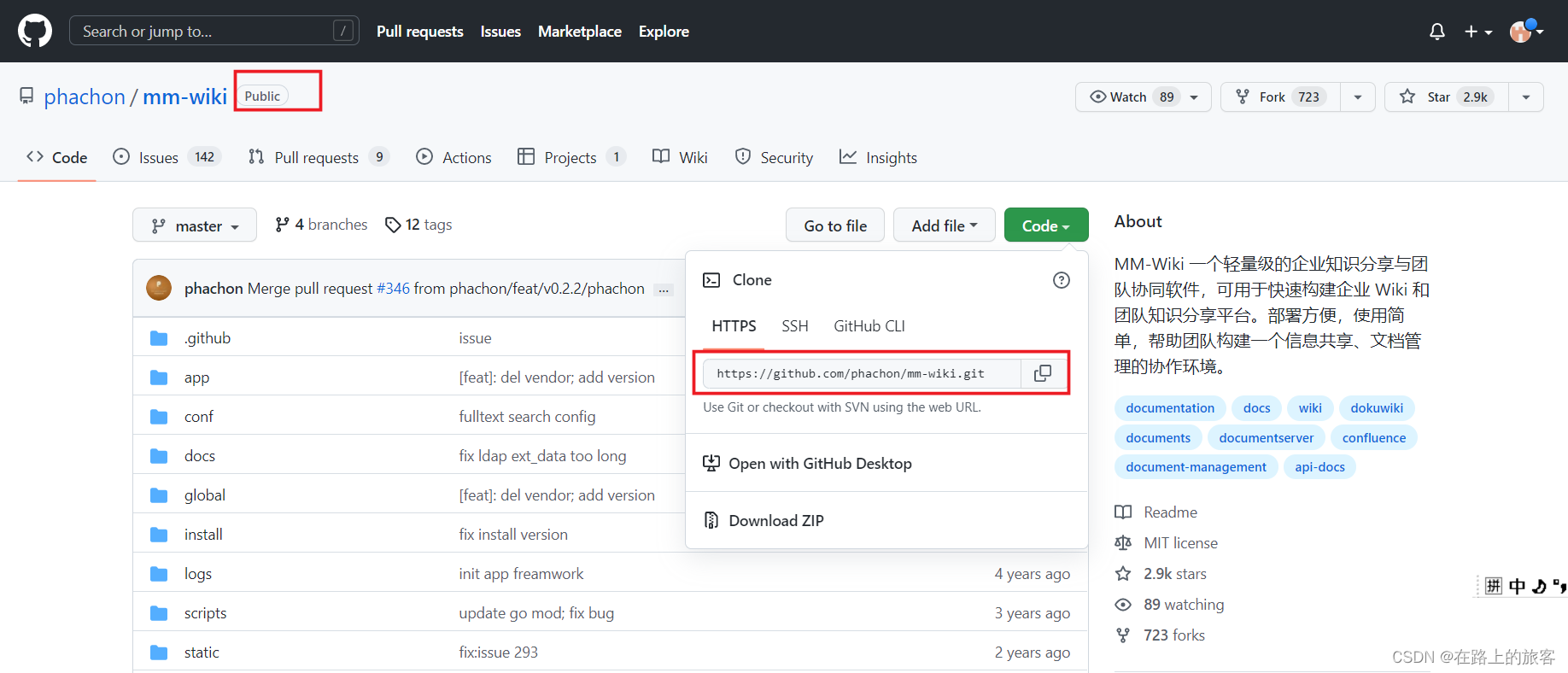Select the HTTPS clone tab
Viewport: 1568px width, 673px height.
click(734, 326)
